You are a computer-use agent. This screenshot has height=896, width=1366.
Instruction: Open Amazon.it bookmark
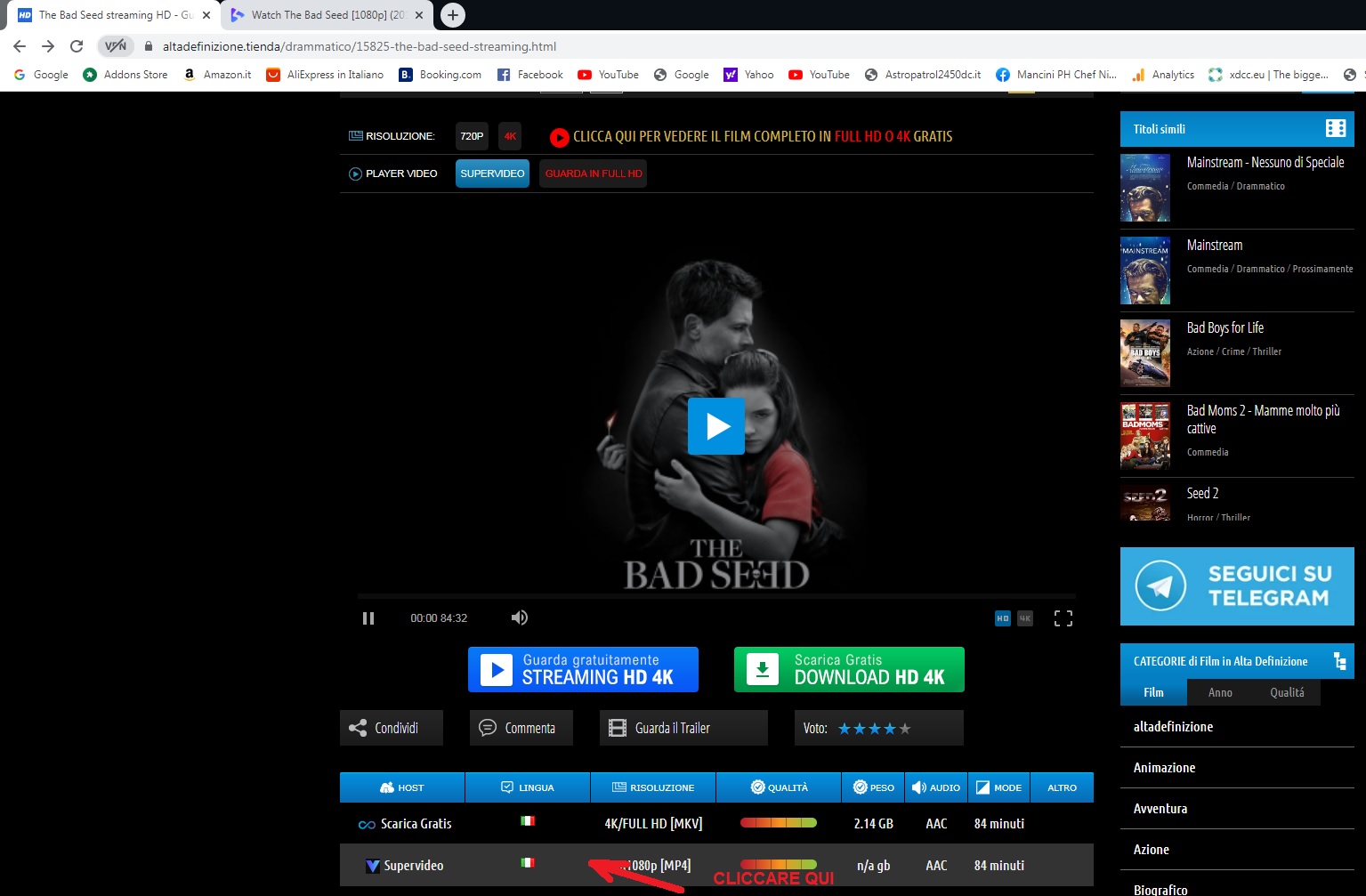(x=217, y=75)
